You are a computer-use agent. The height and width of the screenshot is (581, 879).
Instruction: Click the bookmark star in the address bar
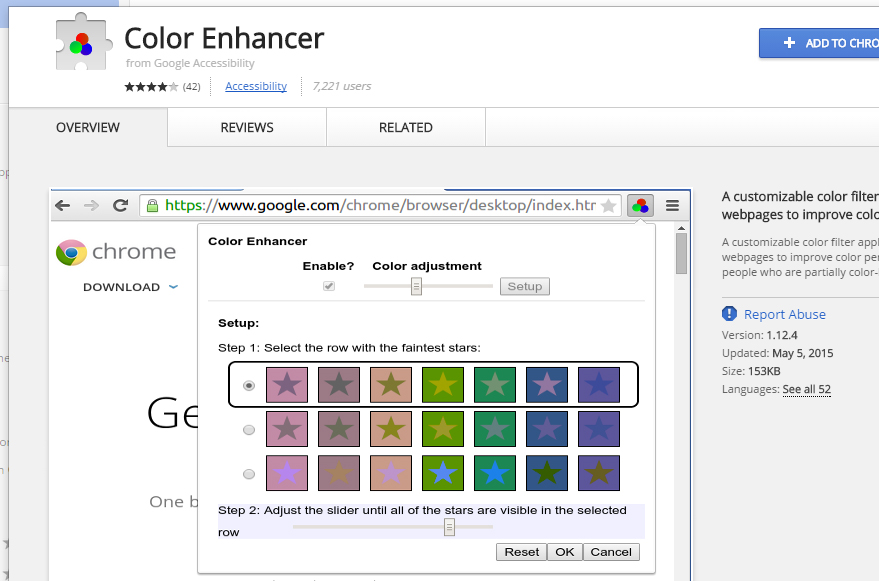[x=608, y=206]
